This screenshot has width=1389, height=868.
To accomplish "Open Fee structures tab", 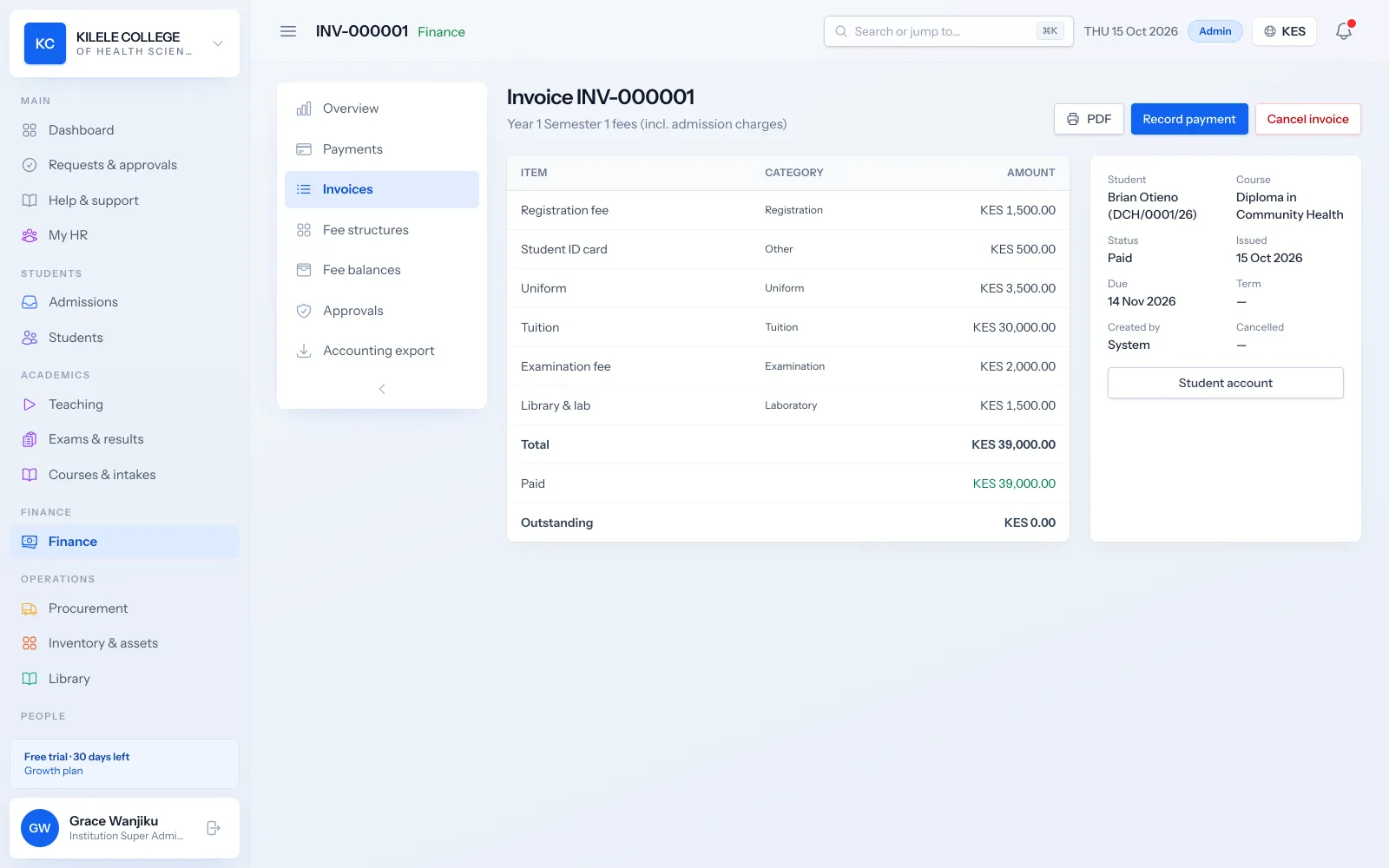I will coord(382,230).
